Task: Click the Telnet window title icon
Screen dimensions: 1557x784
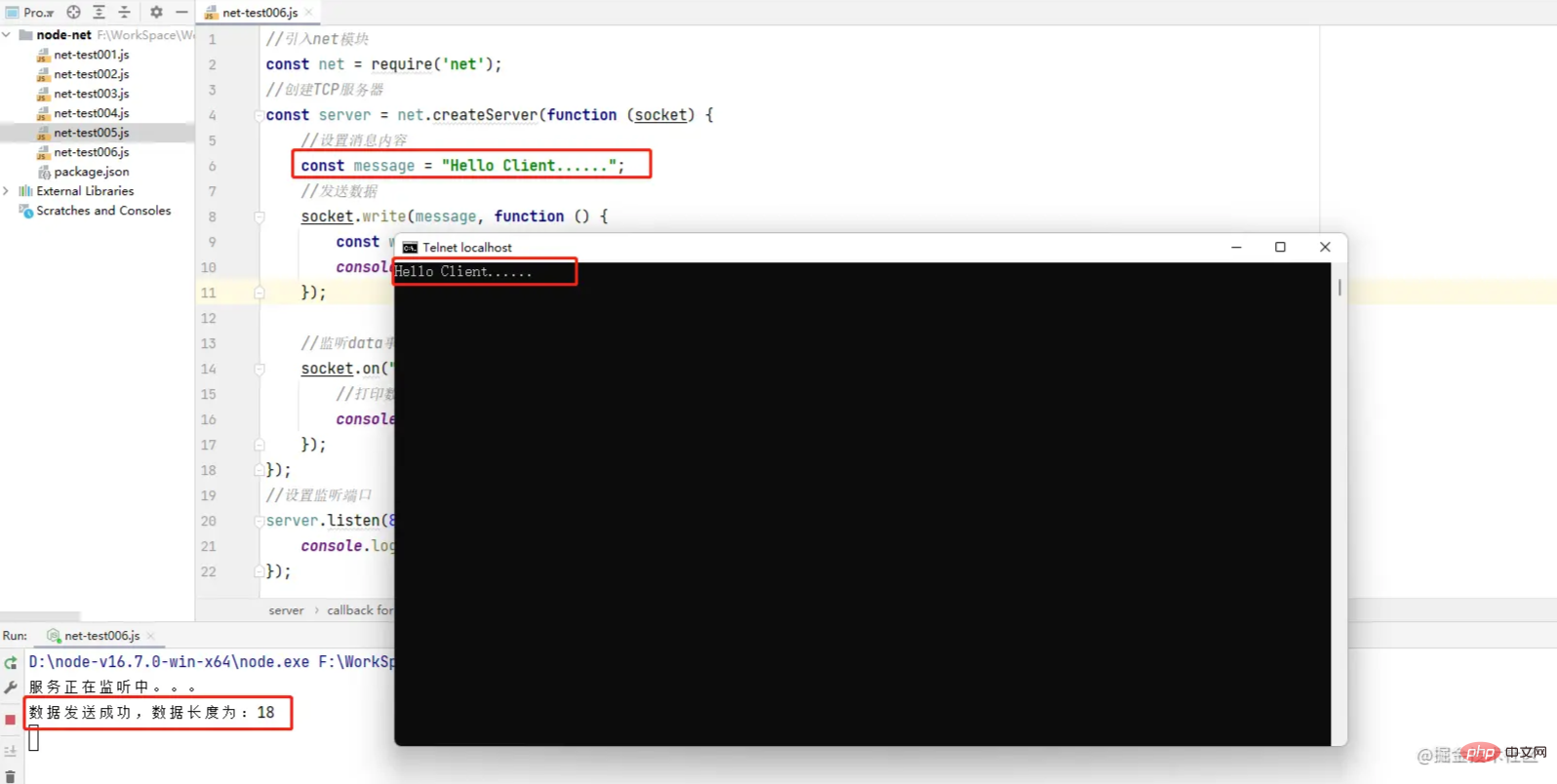Action: [x=410, y=248]
